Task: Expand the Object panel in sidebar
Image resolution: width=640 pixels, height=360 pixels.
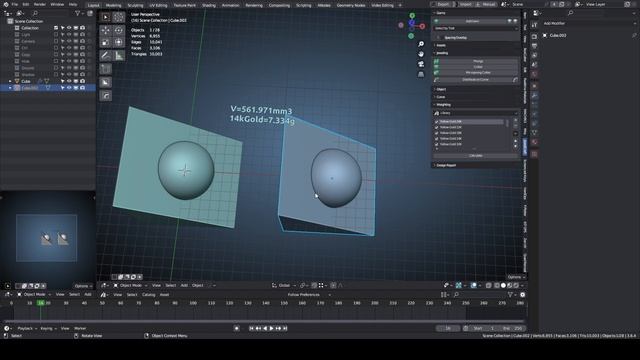Action: [440, 89]
